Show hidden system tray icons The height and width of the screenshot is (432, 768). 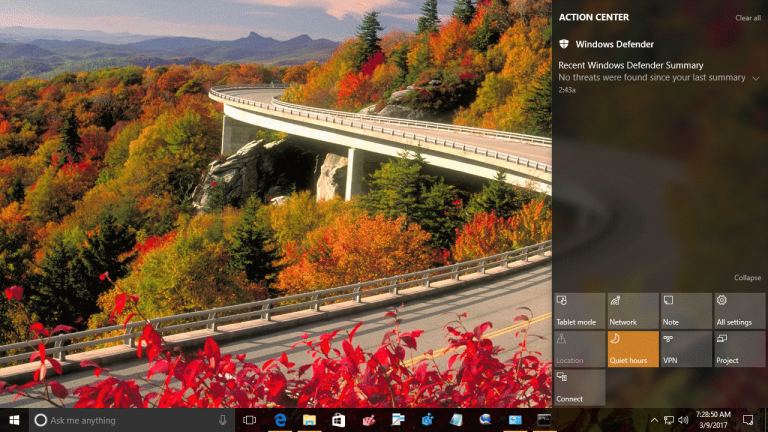click(x=654, y=420)
